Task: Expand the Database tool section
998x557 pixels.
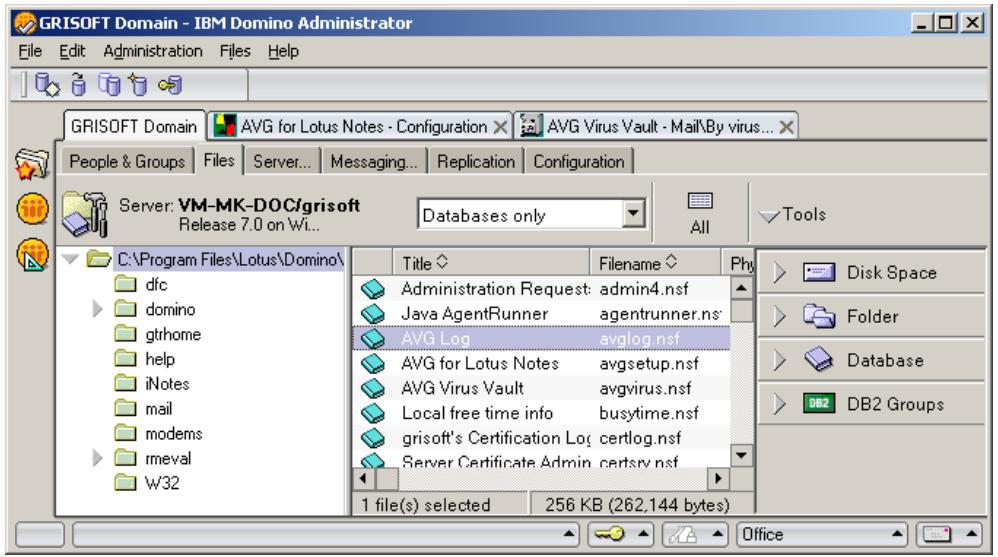Action: click(779, 360)
